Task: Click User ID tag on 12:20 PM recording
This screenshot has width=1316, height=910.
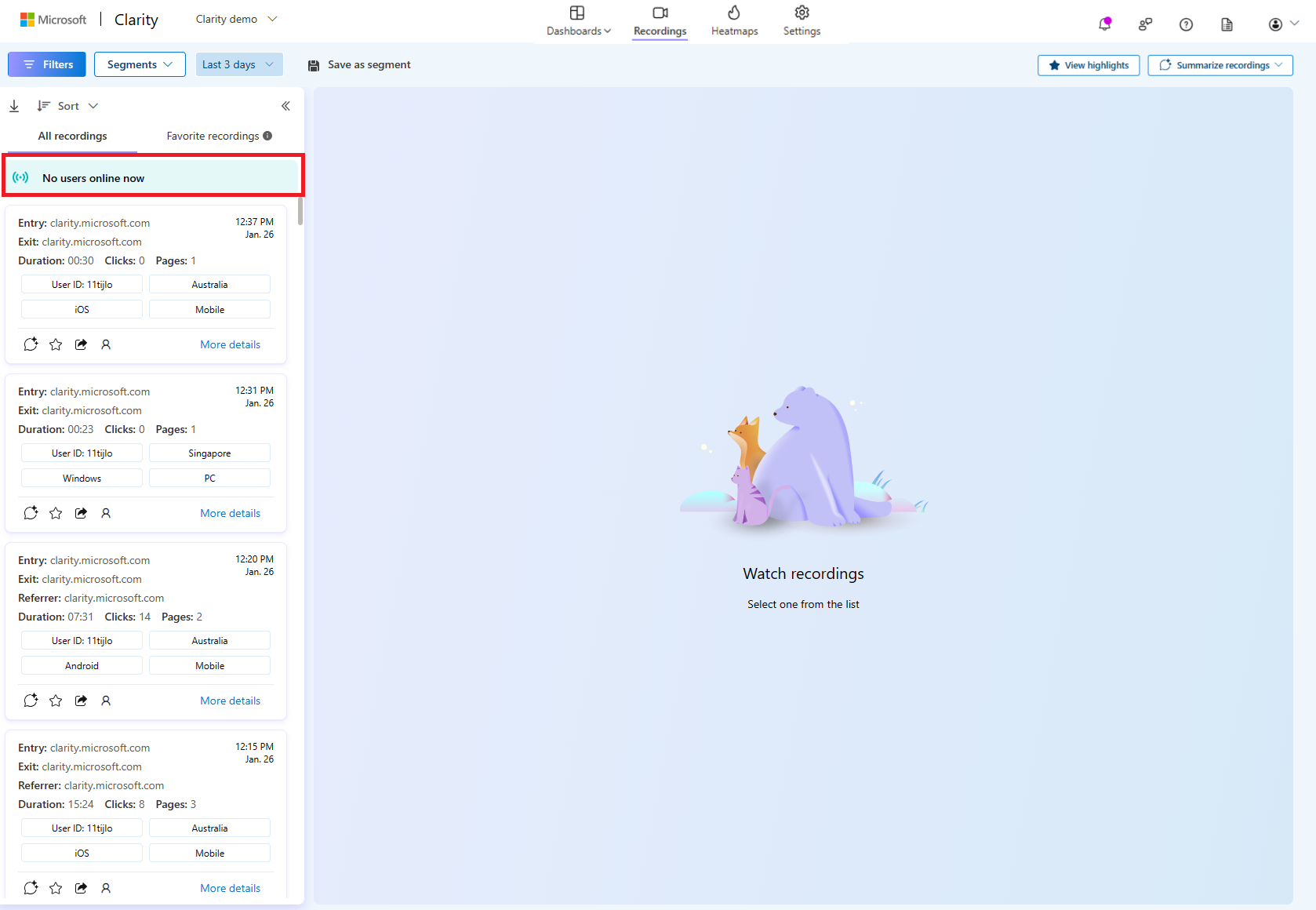Action: tap(82, 641)
